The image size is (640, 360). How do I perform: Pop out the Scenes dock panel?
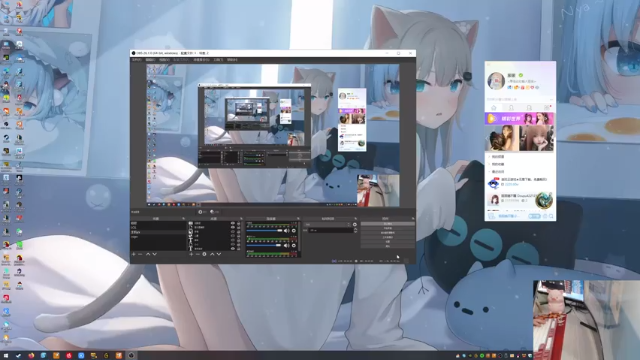[x=184, y=218]
